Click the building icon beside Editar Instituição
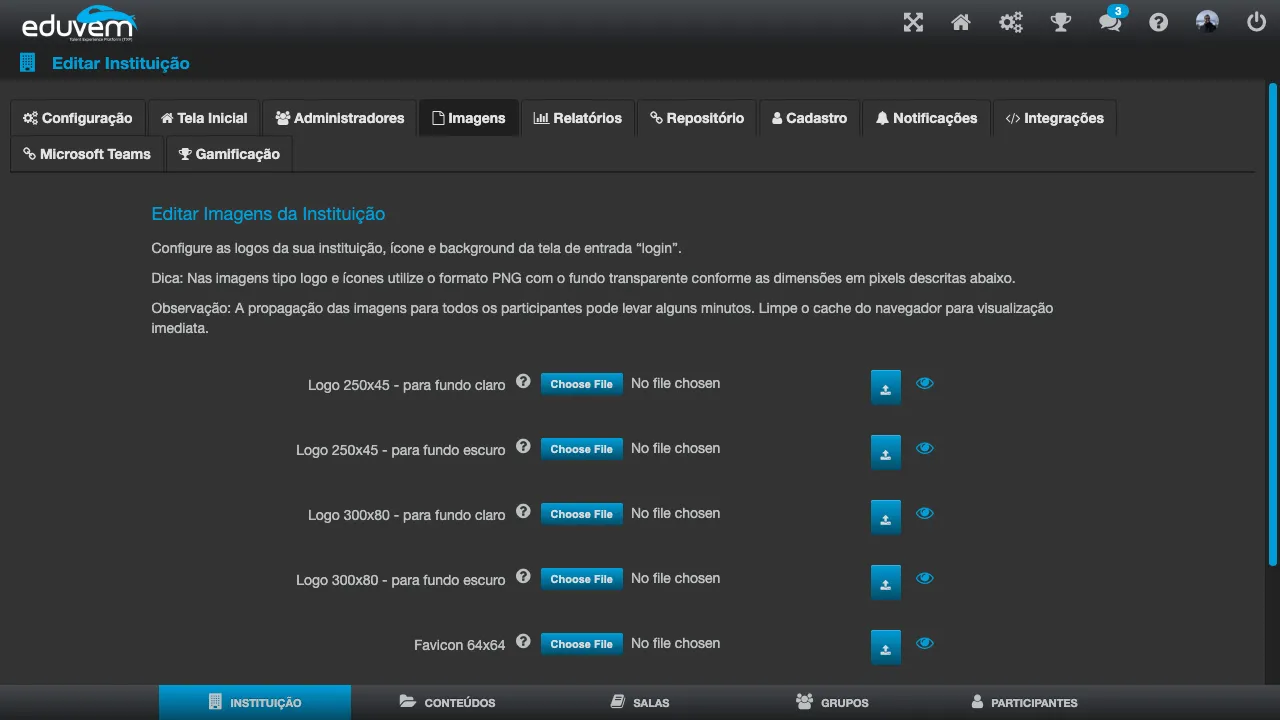Image resolution: width=1280 pixels, height=720 pixels. click(x=27, y=63)
